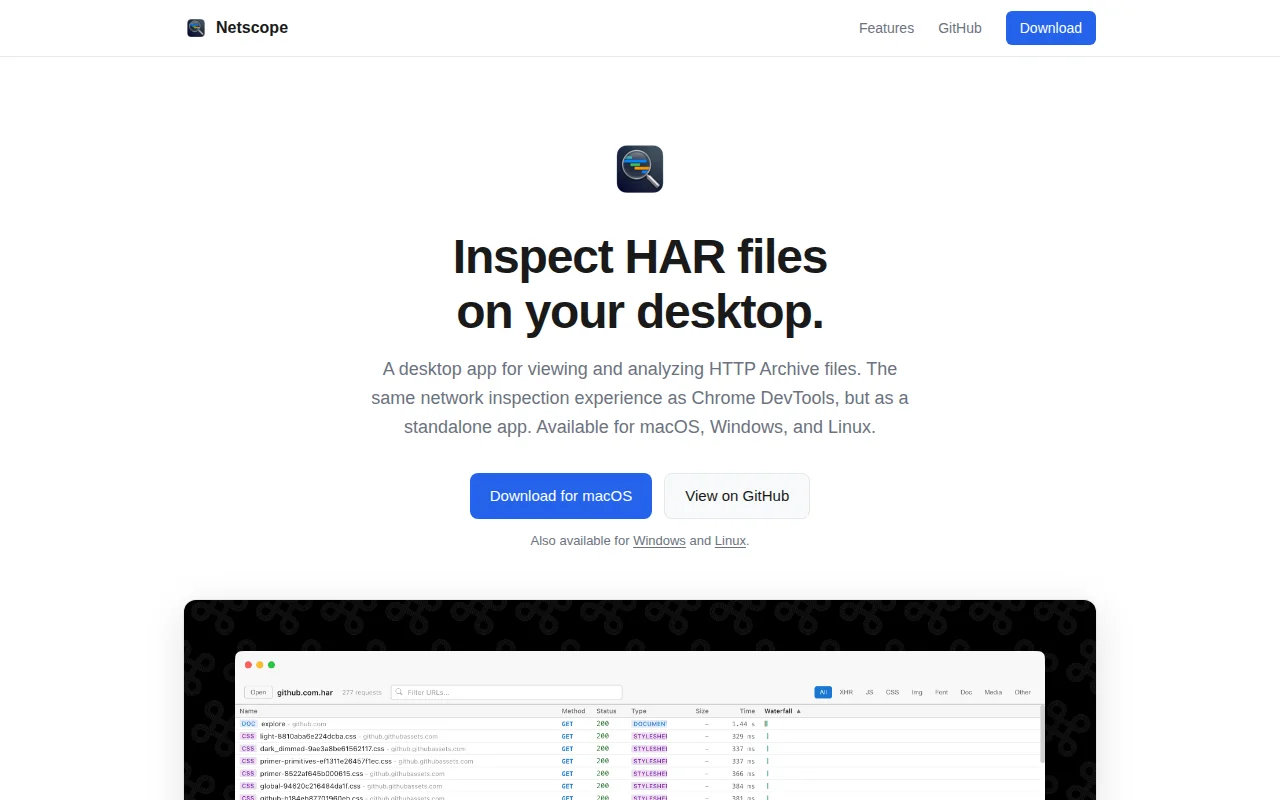Click the Type column header
Viewport: 1280px width, 800px height.
639,711
